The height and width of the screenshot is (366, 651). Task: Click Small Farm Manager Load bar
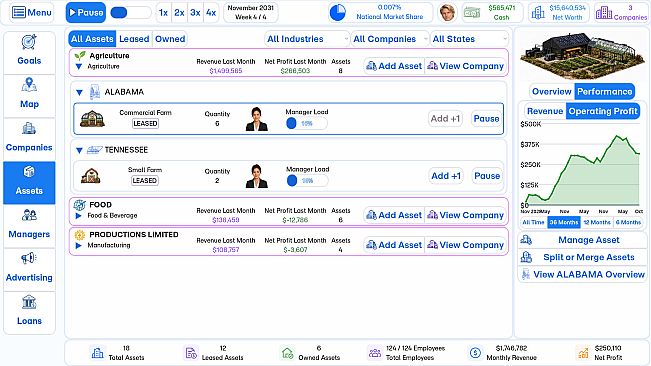307,181
